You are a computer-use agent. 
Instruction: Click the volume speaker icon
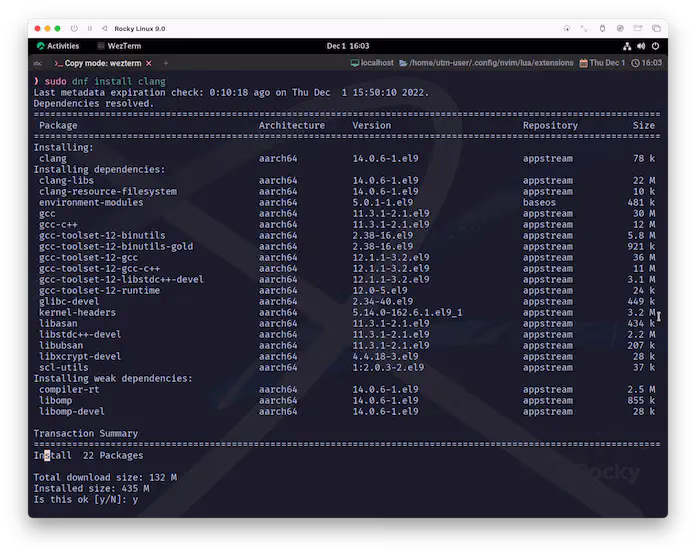point(641,46)
